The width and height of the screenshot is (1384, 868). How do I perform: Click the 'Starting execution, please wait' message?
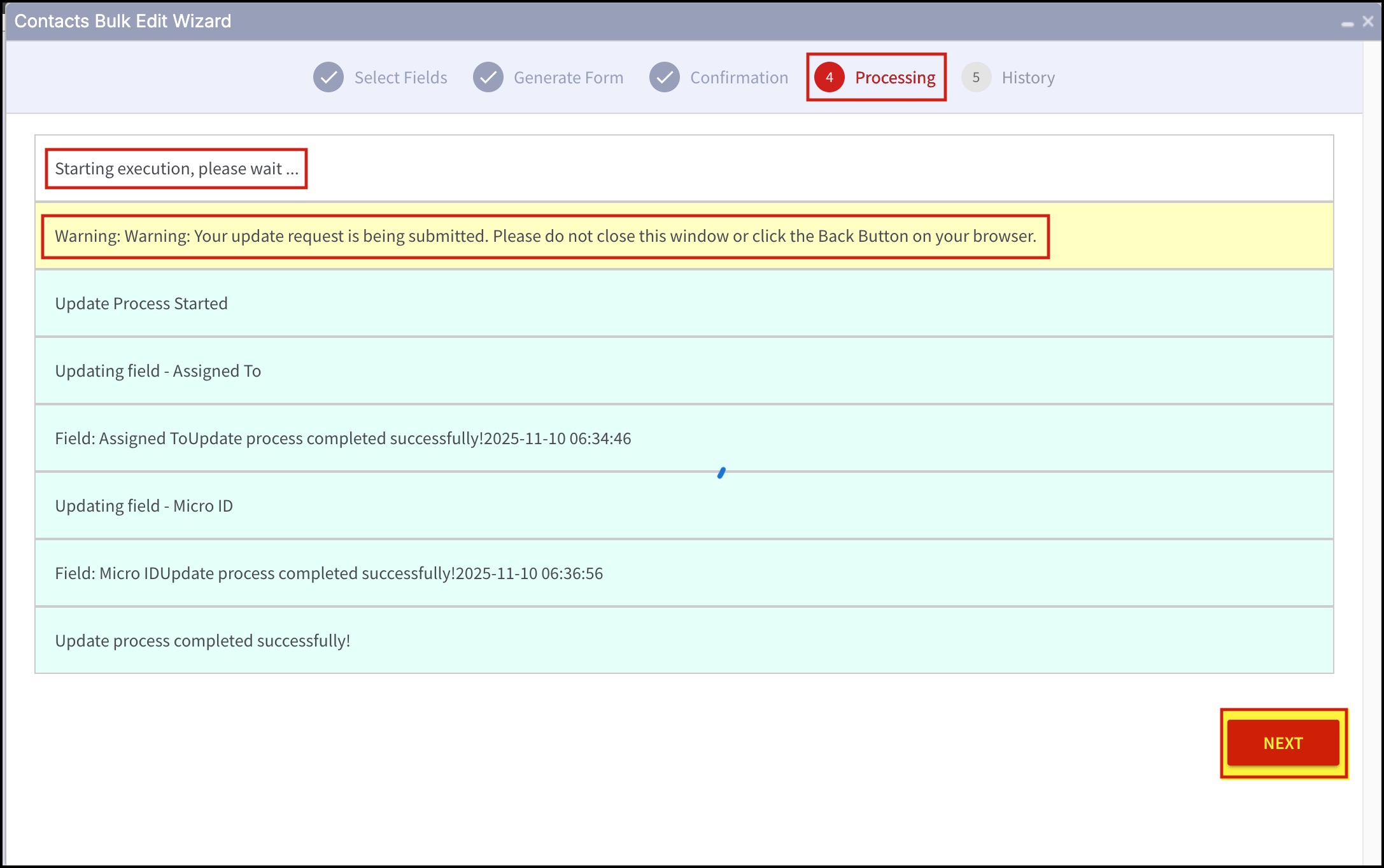tap(176, 169)
